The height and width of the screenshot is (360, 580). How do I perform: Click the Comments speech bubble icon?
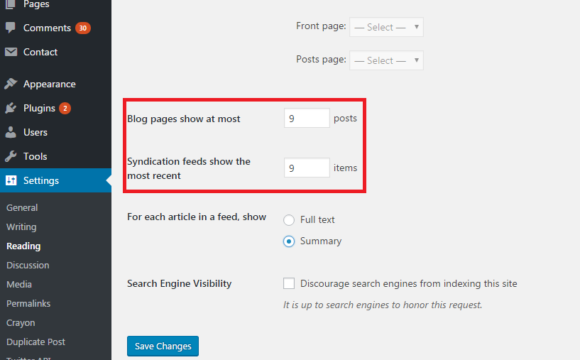[11, 27]
